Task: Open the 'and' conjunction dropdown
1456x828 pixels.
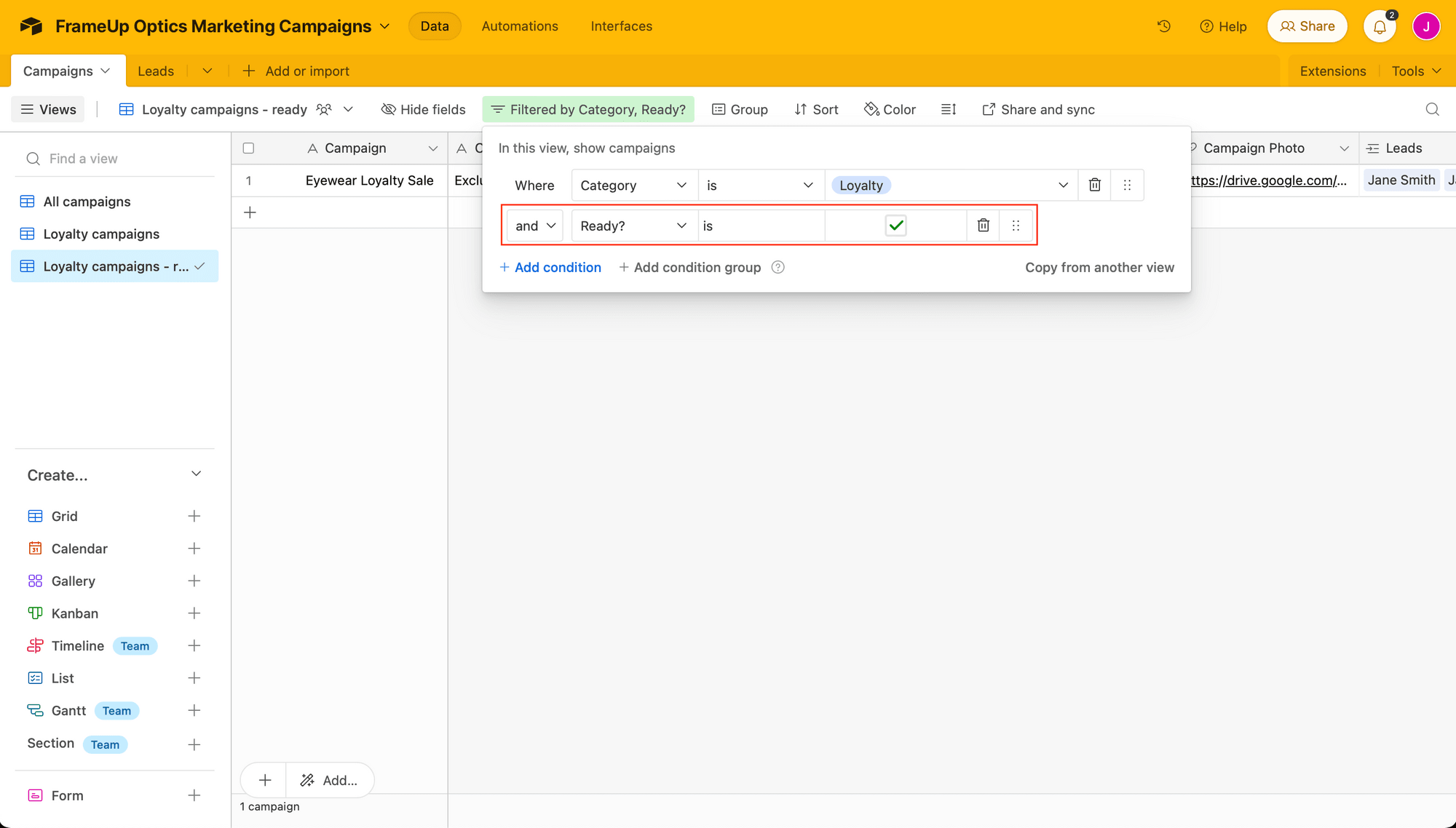Action: pyautogui.click(x=534, y=226)
